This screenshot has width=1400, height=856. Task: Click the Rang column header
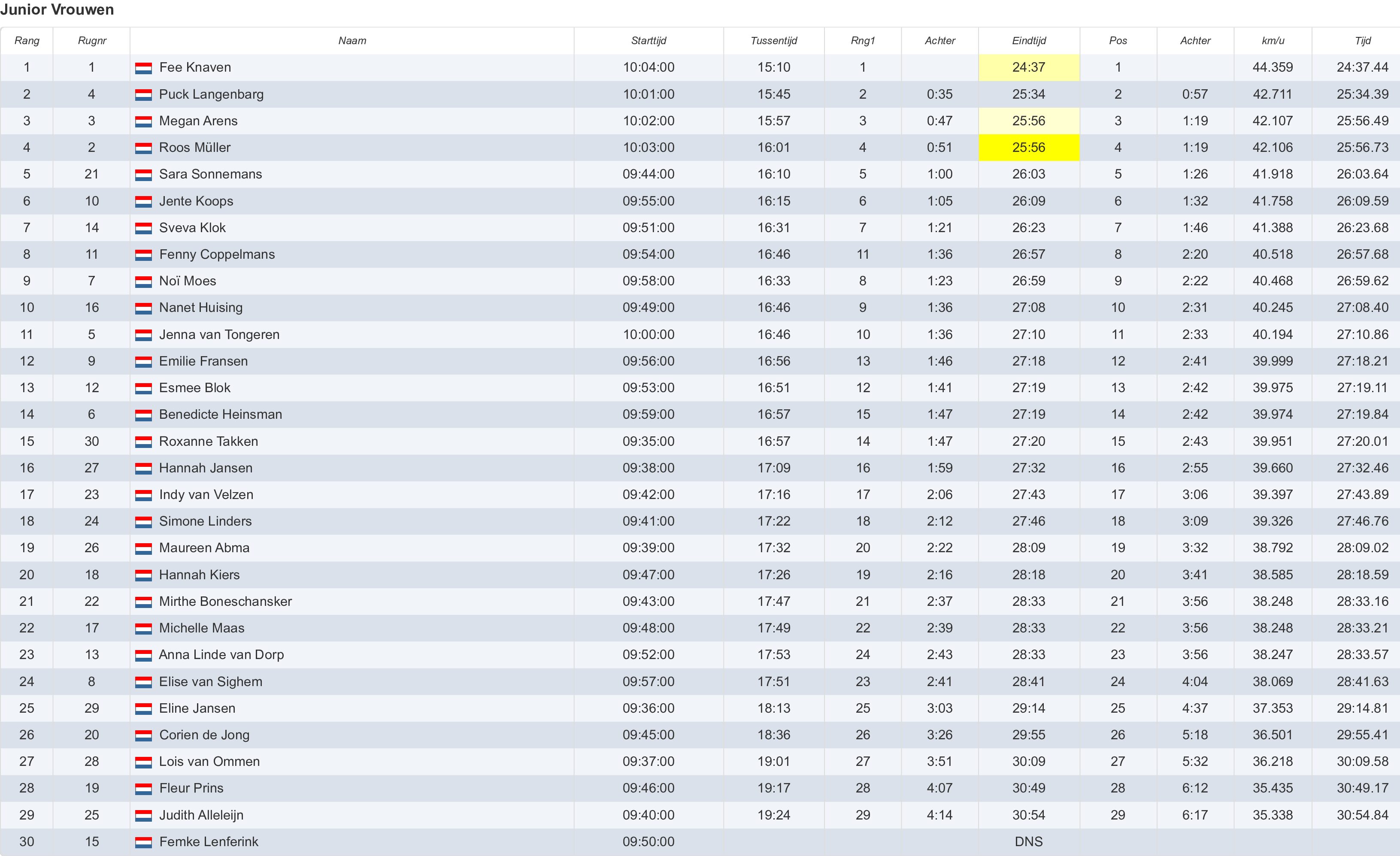27,40
